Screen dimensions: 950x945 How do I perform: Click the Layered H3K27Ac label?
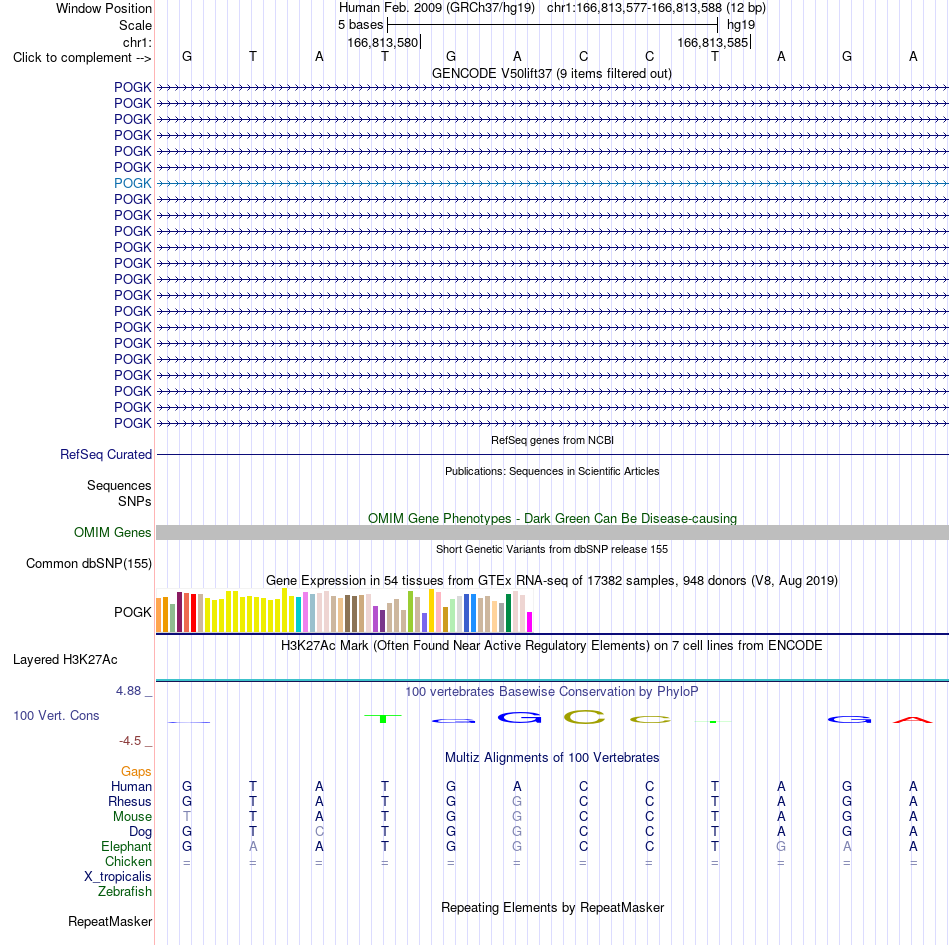(x=65, y=660)
